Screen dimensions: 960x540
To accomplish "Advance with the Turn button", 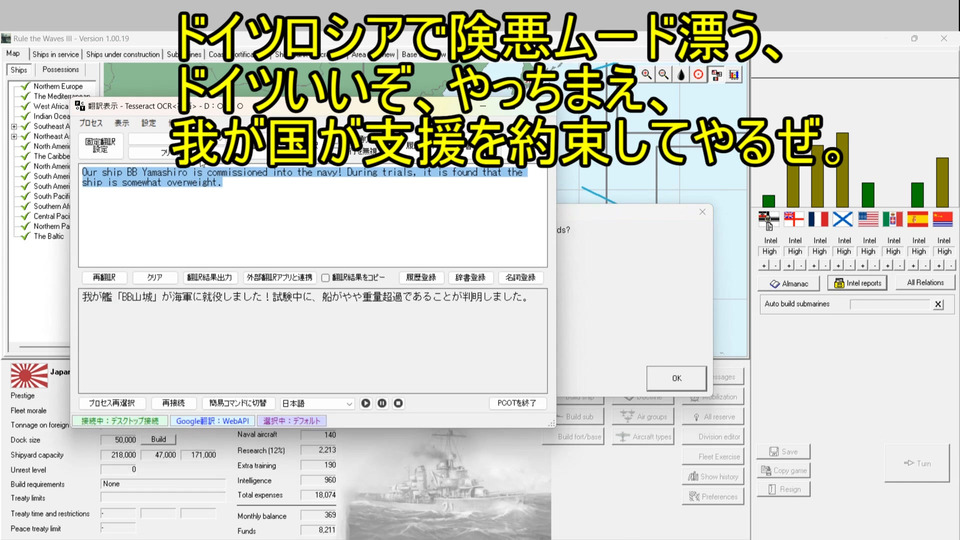I will [917, 463].
